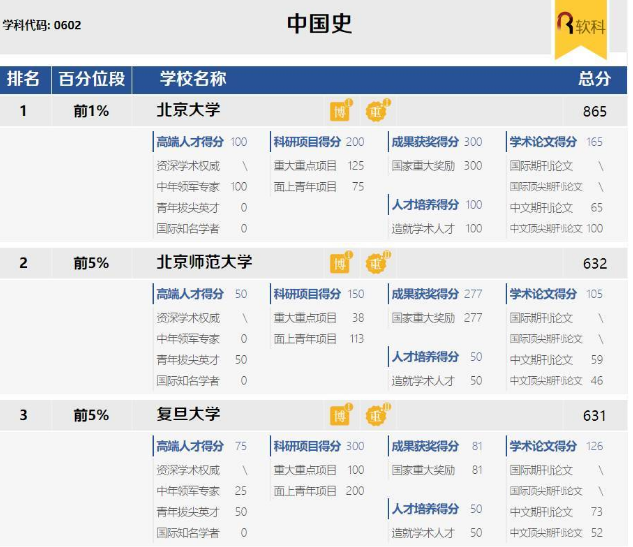Viewport: 633px width, 547px height.
Task: Click 中文期刊论文 value 59
Action: (x=597, y=360)
